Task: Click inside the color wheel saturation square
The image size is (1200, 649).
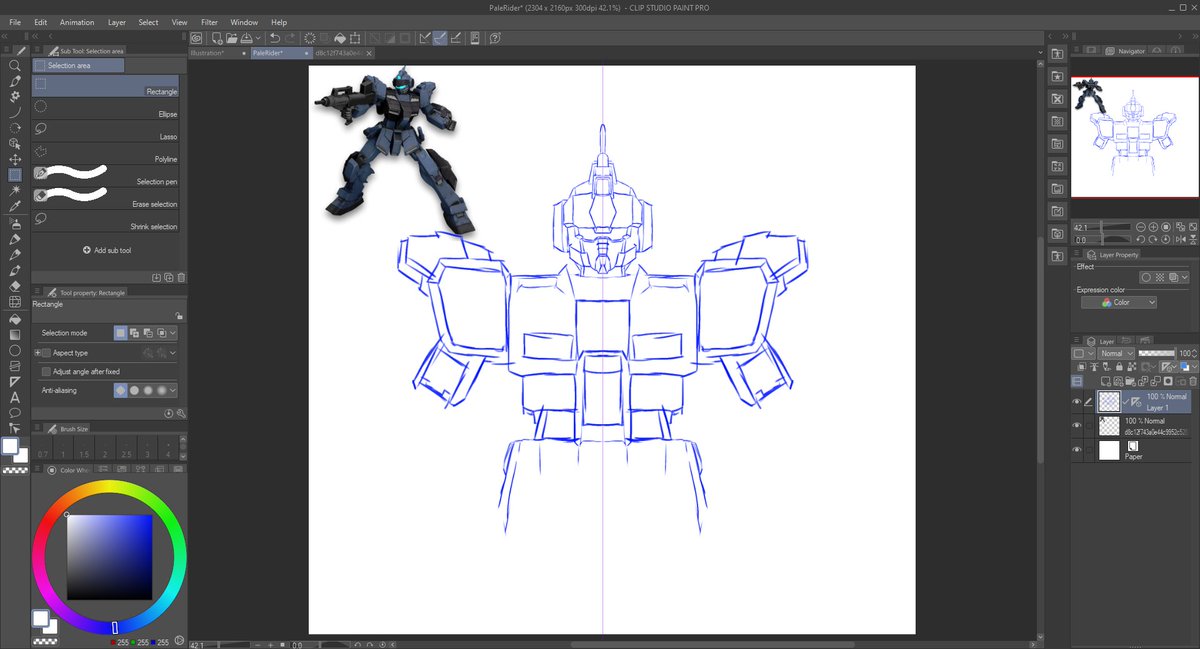Action: pyautogui.click(x=110, y=556)
